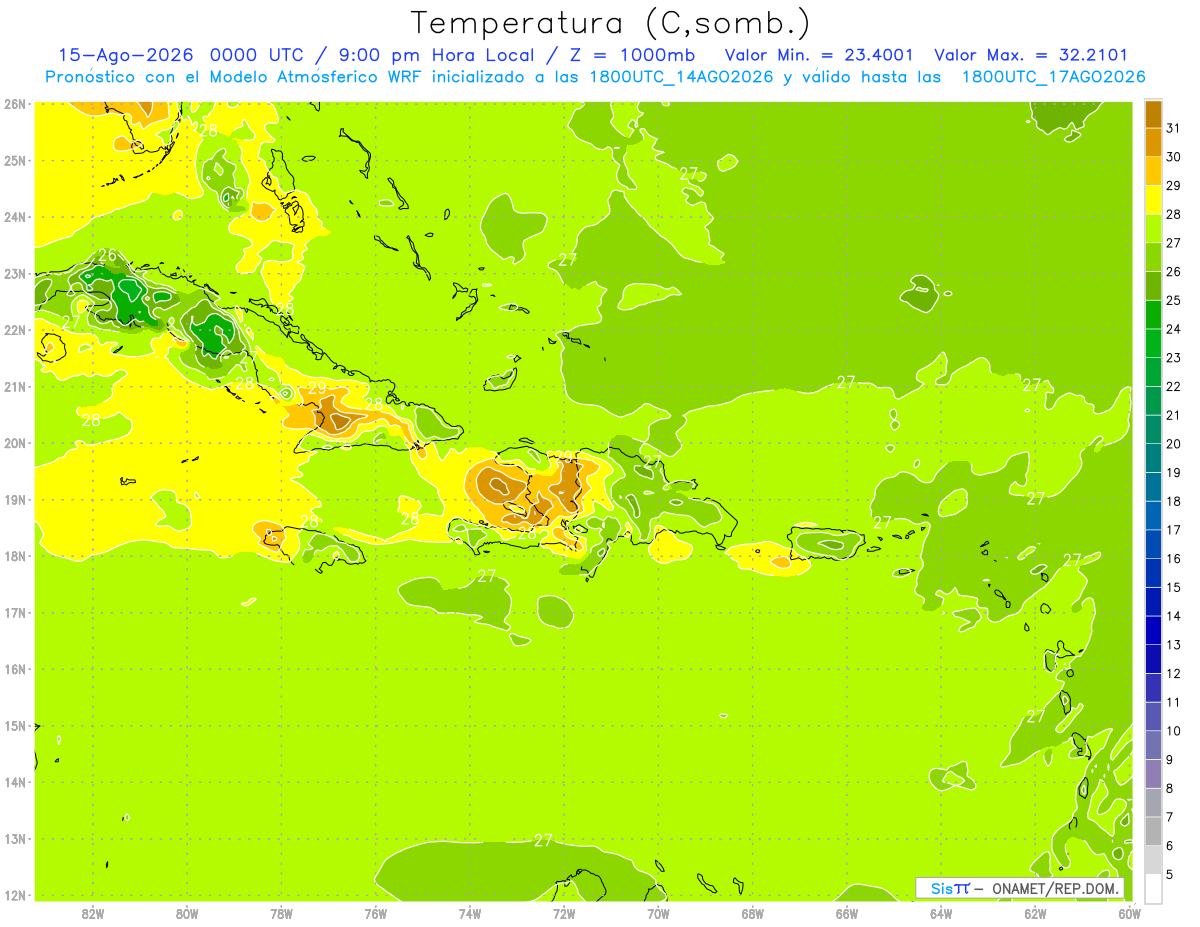Click legend value 25
This screenshot has height=927, width=1200.
tap(1173, 300)
